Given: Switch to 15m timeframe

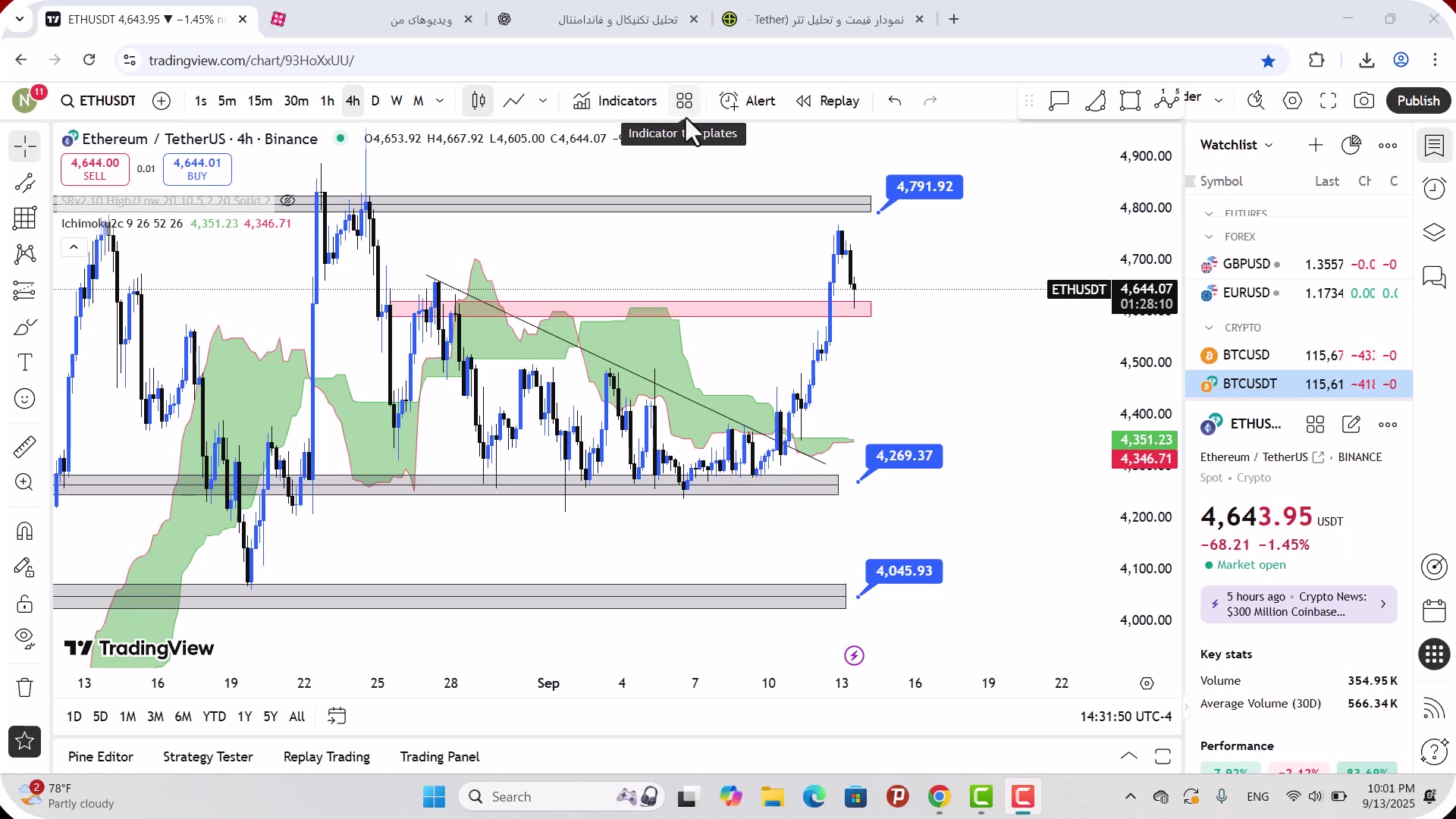Looking at the screenshot, I should [260, 101].
